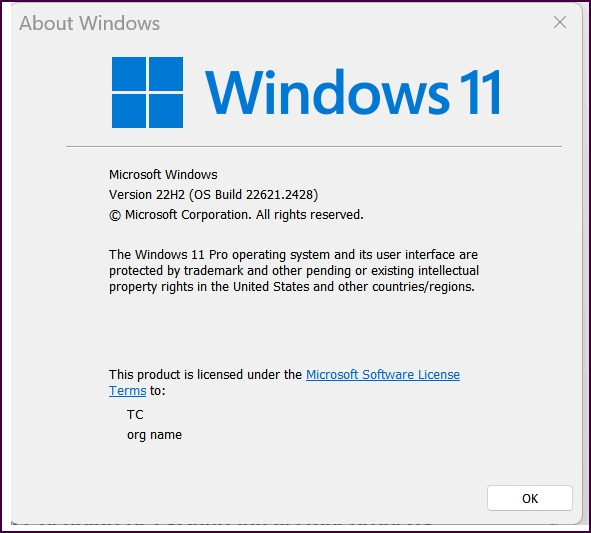Click the licensed user name 'TC'
Screen dimensions: 591x533
click(x=135, y=415)
